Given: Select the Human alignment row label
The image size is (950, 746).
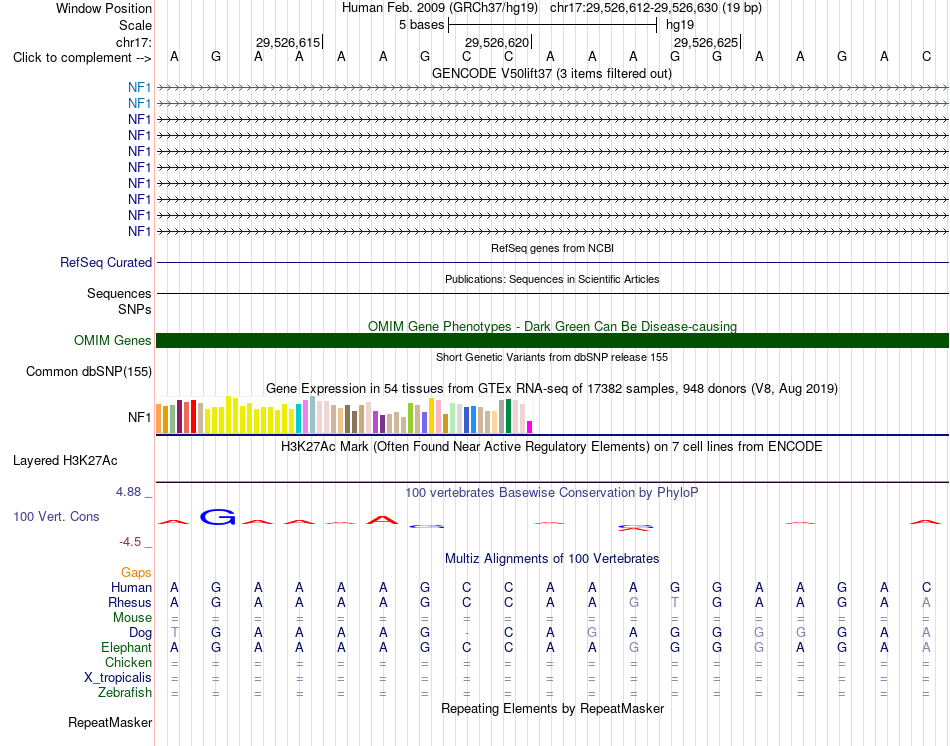Looking at the screenshot, I should click(x=131, y=587).
